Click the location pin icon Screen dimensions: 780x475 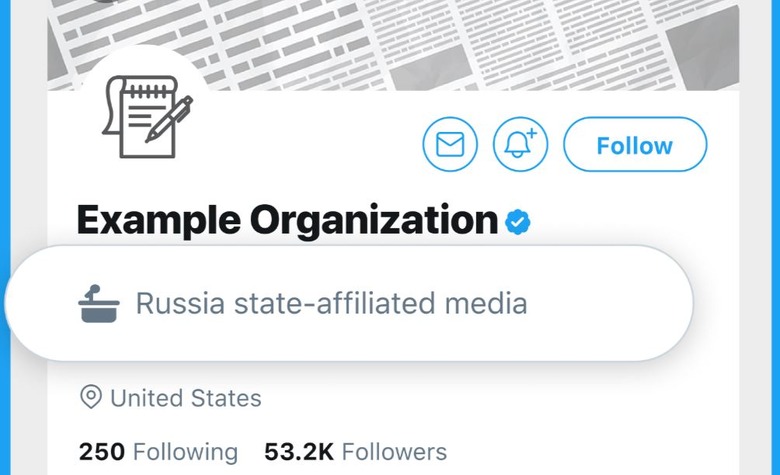(91, 398)
